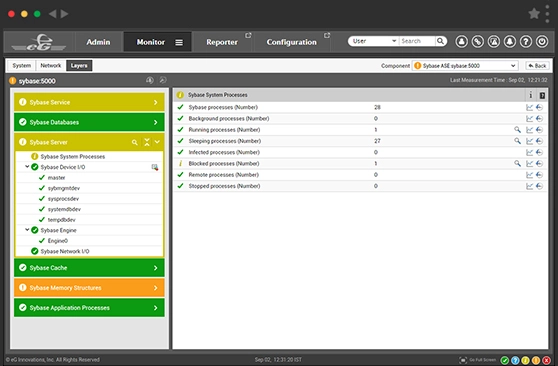Click the hamburger menu icon beside Monitor
Image resolution: width=558 pixels, height=366 pixels.
[x=179, y=42]
